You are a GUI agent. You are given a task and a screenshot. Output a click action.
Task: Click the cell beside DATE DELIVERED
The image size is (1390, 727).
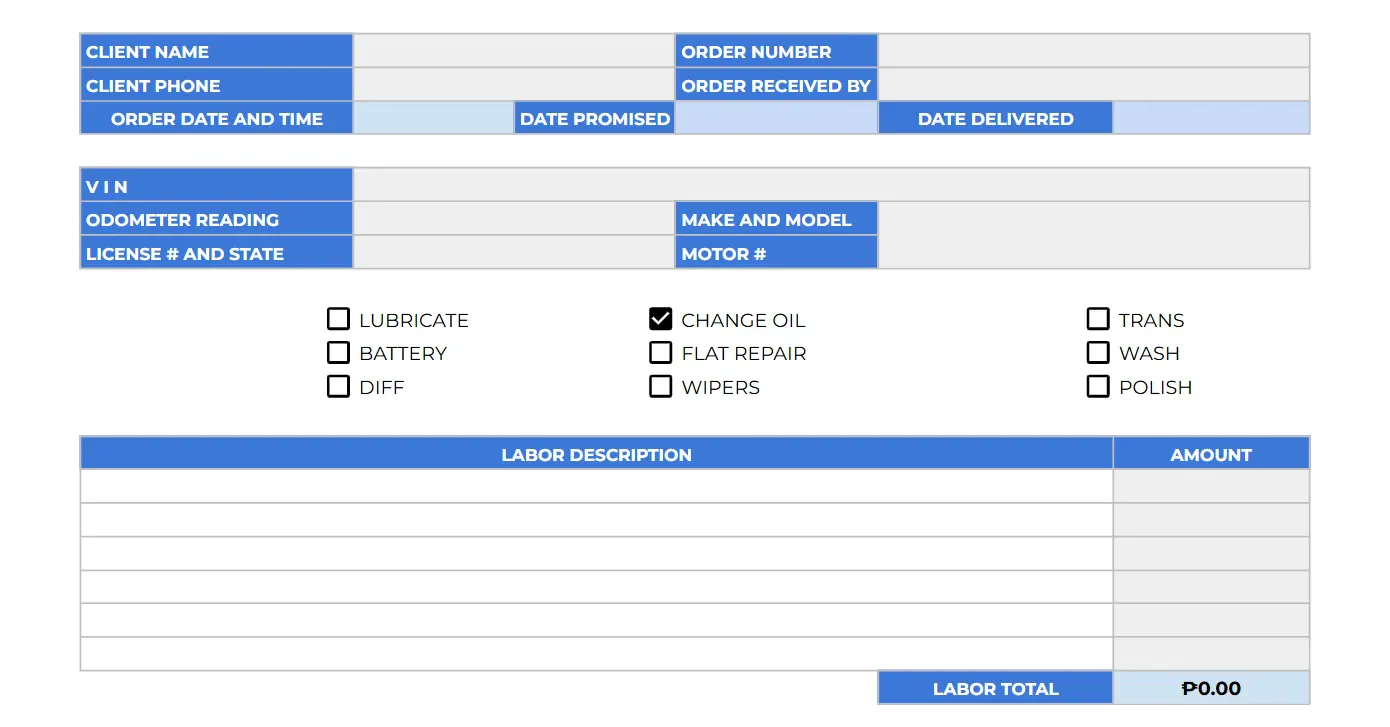(x=1211, y=118)
